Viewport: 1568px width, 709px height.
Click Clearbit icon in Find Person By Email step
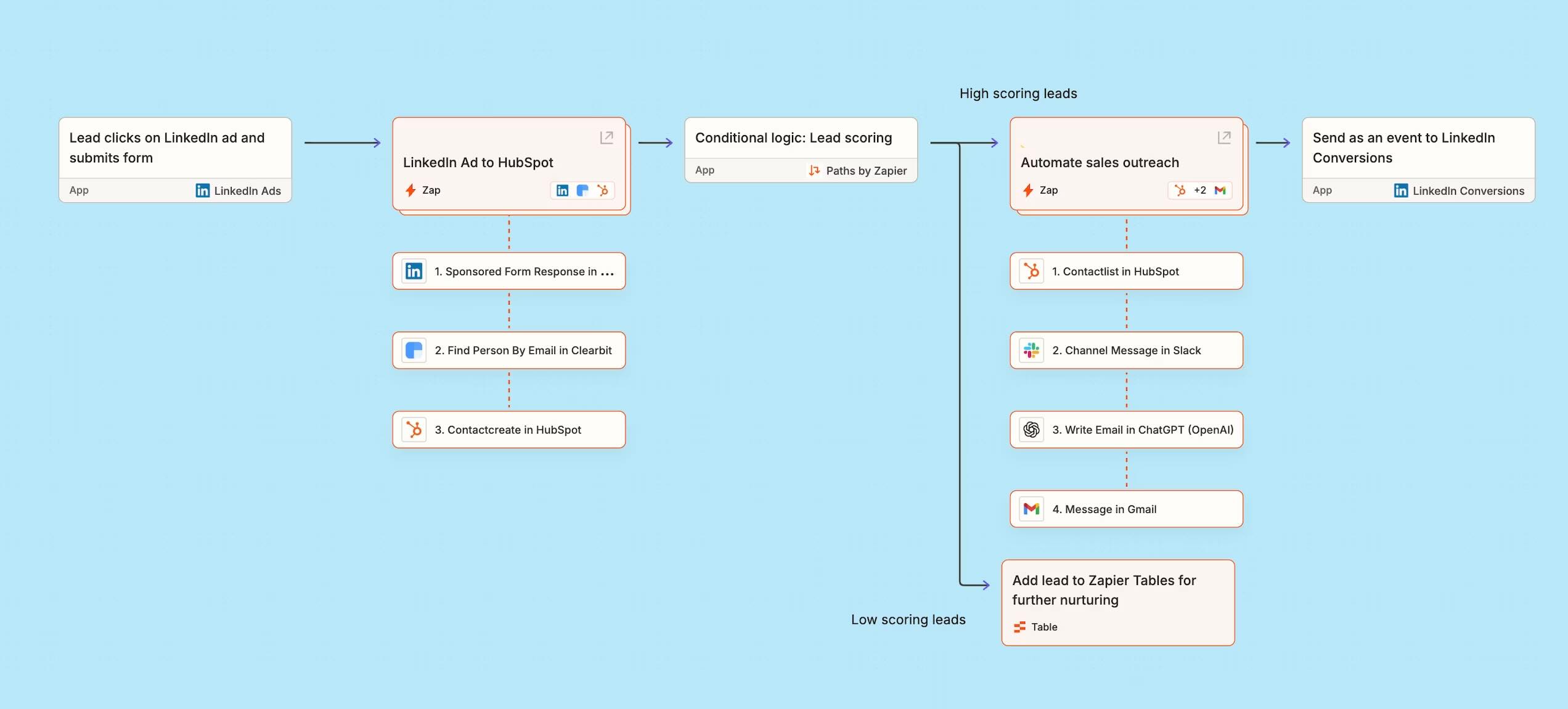(x=414, y=350)
